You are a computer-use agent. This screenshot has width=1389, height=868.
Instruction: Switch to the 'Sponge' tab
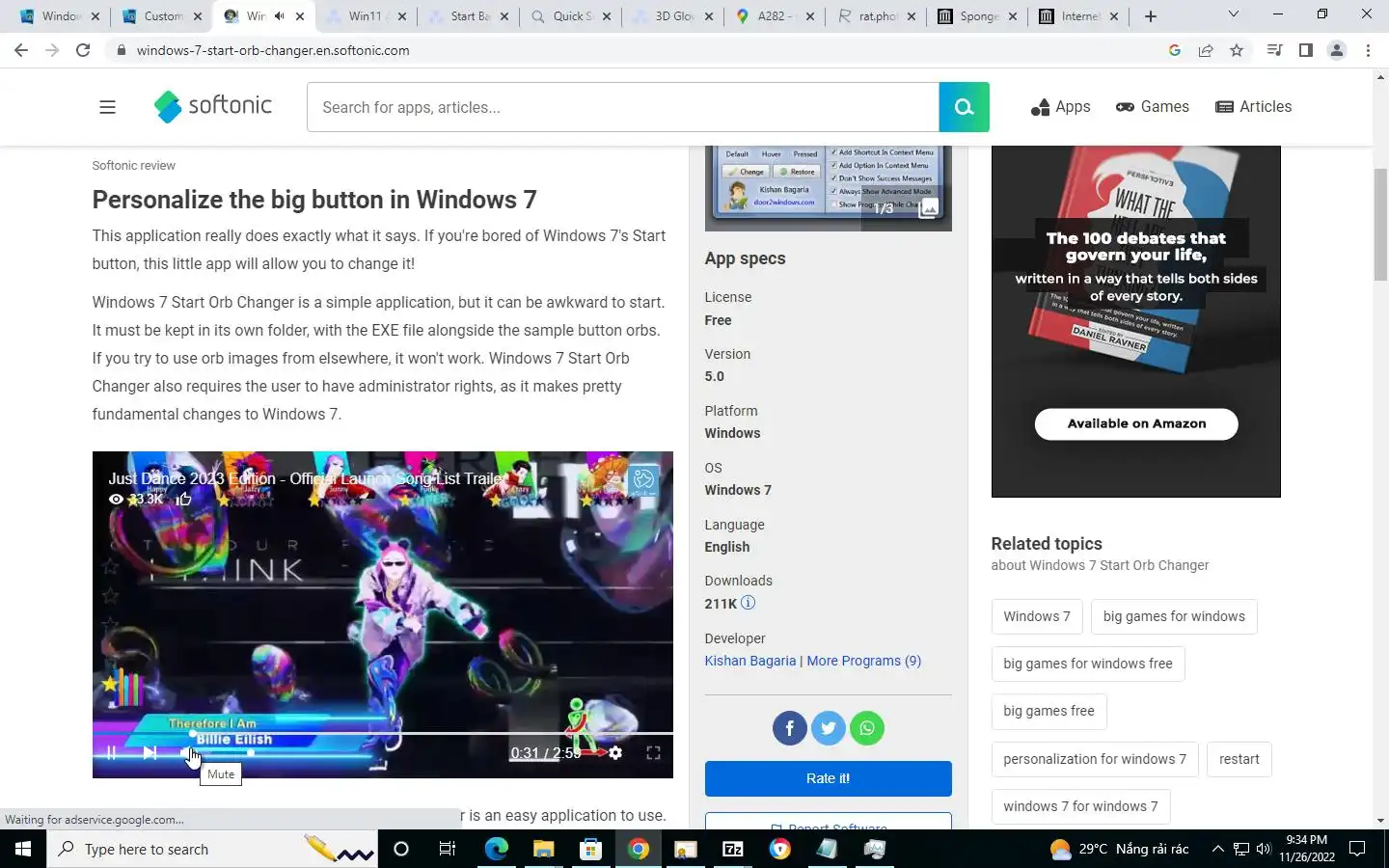tap(978, 16)
